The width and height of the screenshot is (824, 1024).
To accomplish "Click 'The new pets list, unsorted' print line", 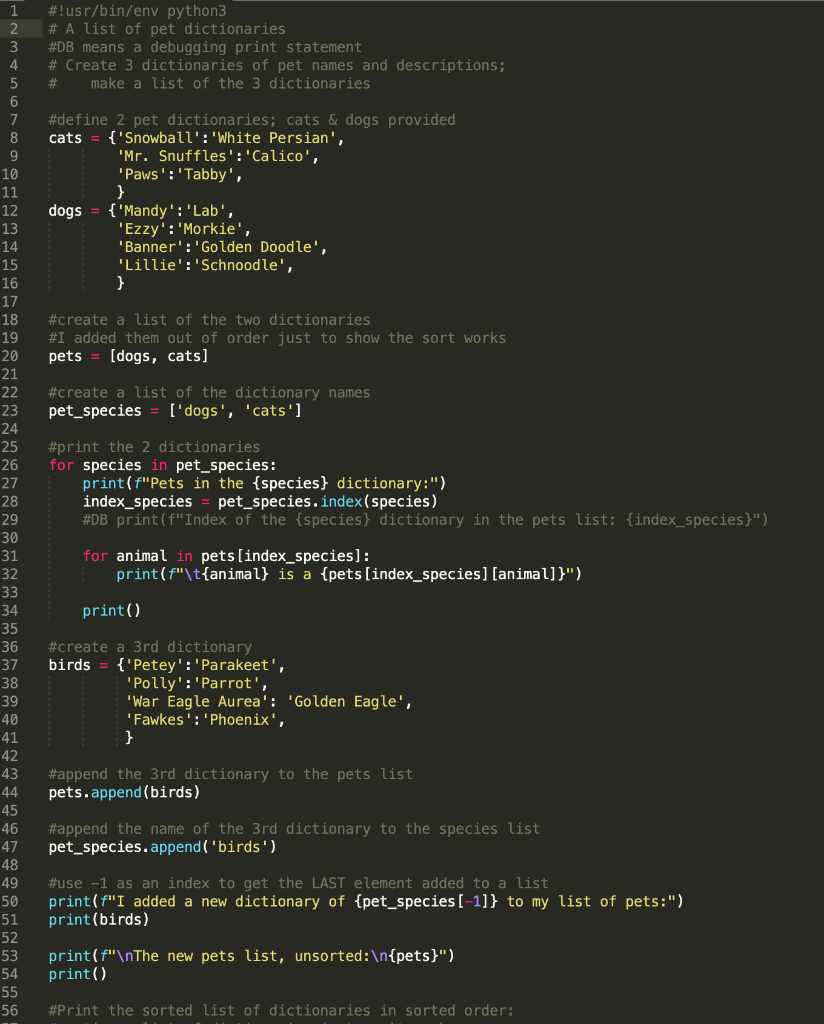I will pos(251,956).
